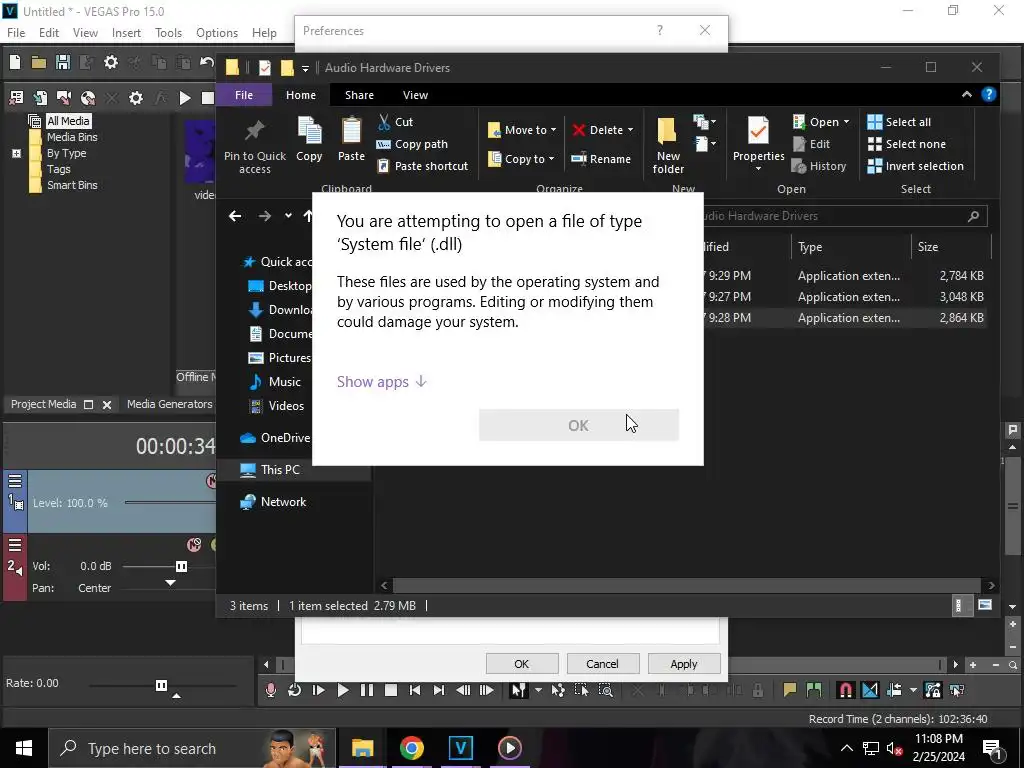Open audio track 2 hamburger menu
Image resolution: width=1024 pixels, height=768 pixels.
click(x=15, y=545)
